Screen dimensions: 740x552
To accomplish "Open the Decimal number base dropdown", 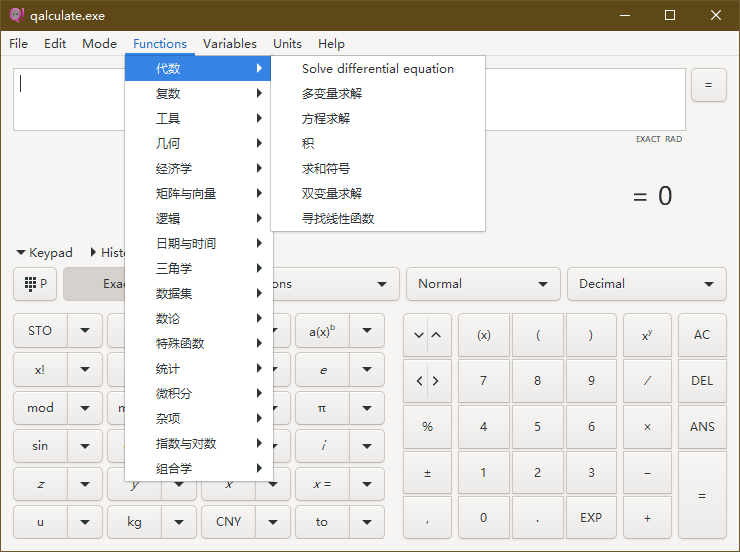I will coord(646,284).
